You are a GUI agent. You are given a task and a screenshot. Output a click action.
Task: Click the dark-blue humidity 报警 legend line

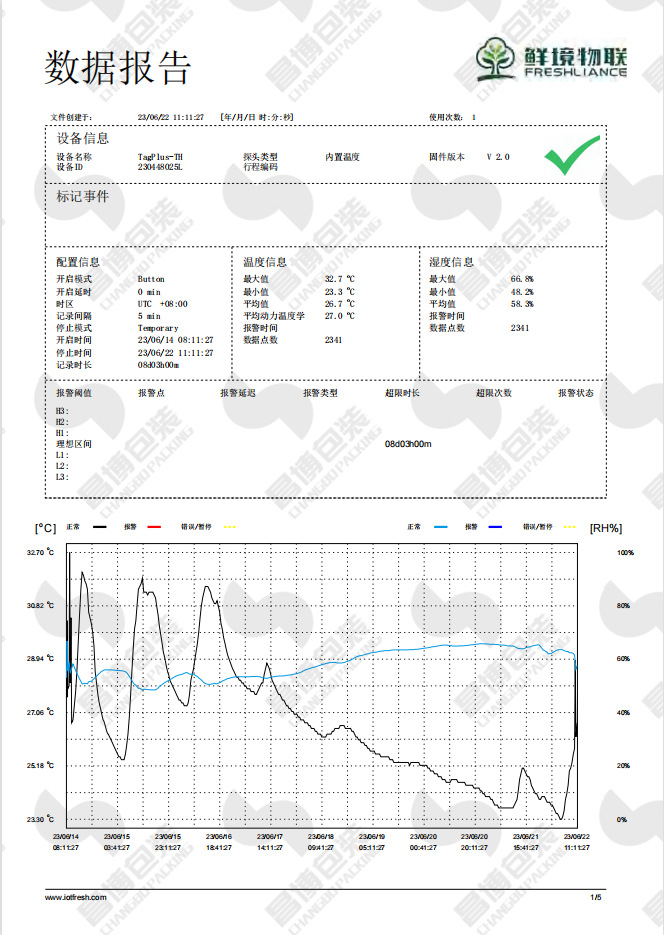(495, 527)
